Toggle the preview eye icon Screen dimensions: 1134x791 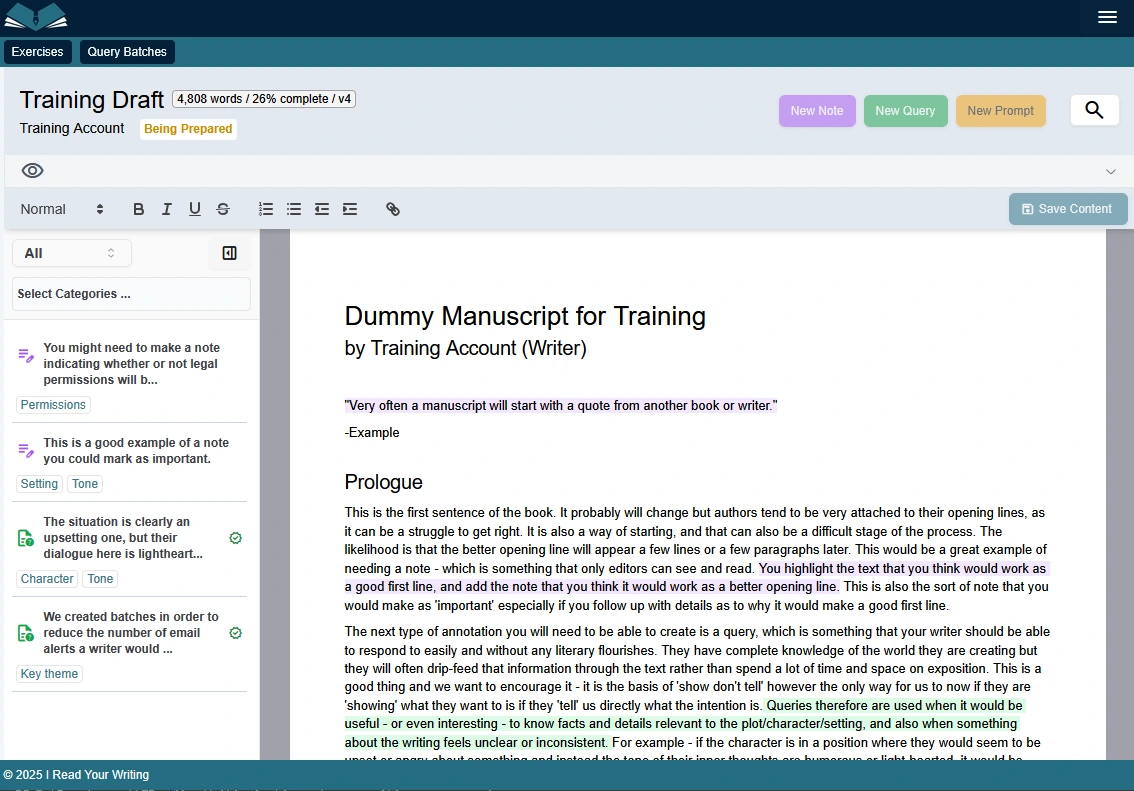pos(32,170)
